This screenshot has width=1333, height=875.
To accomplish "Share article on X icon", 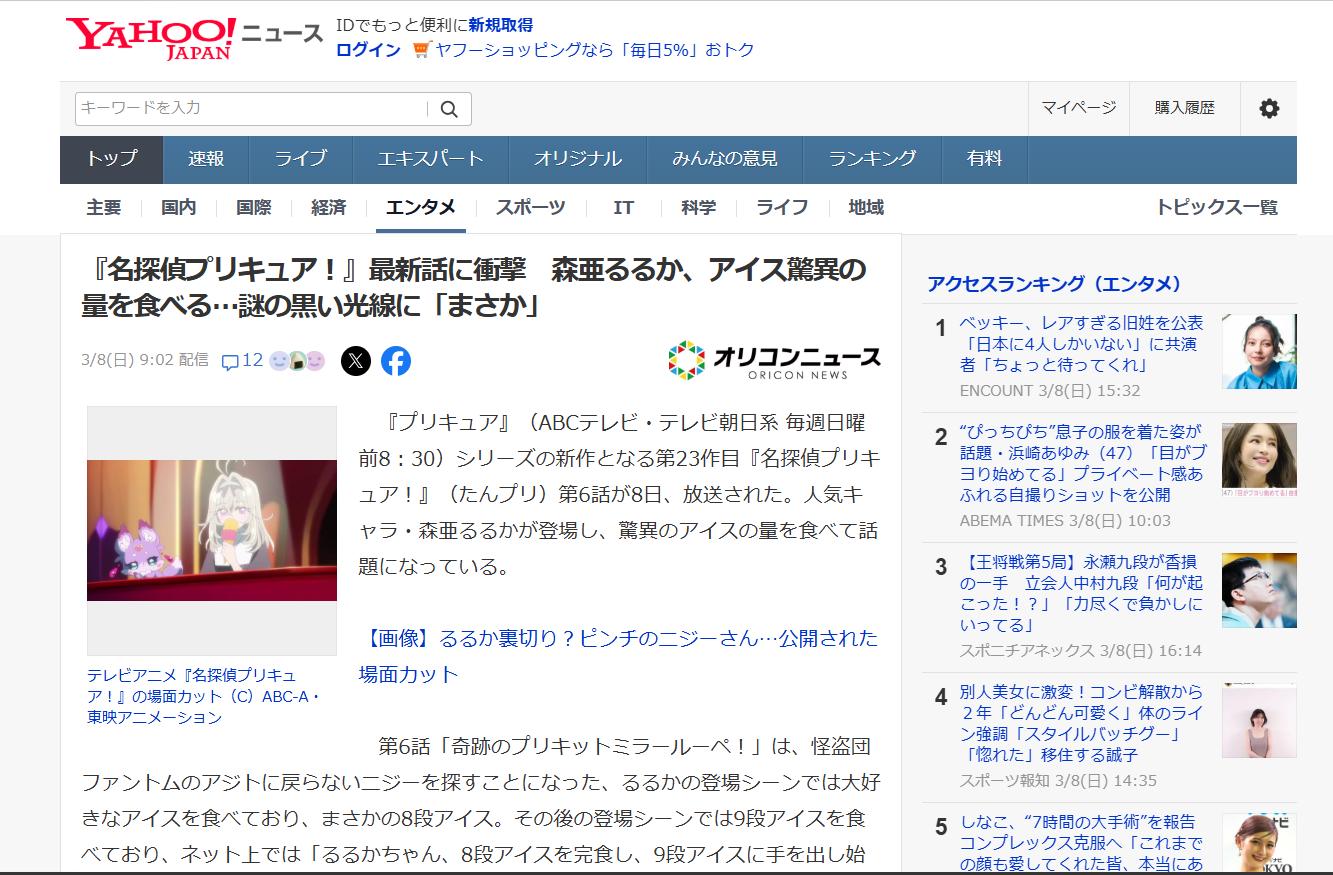I will coord(356,361).
